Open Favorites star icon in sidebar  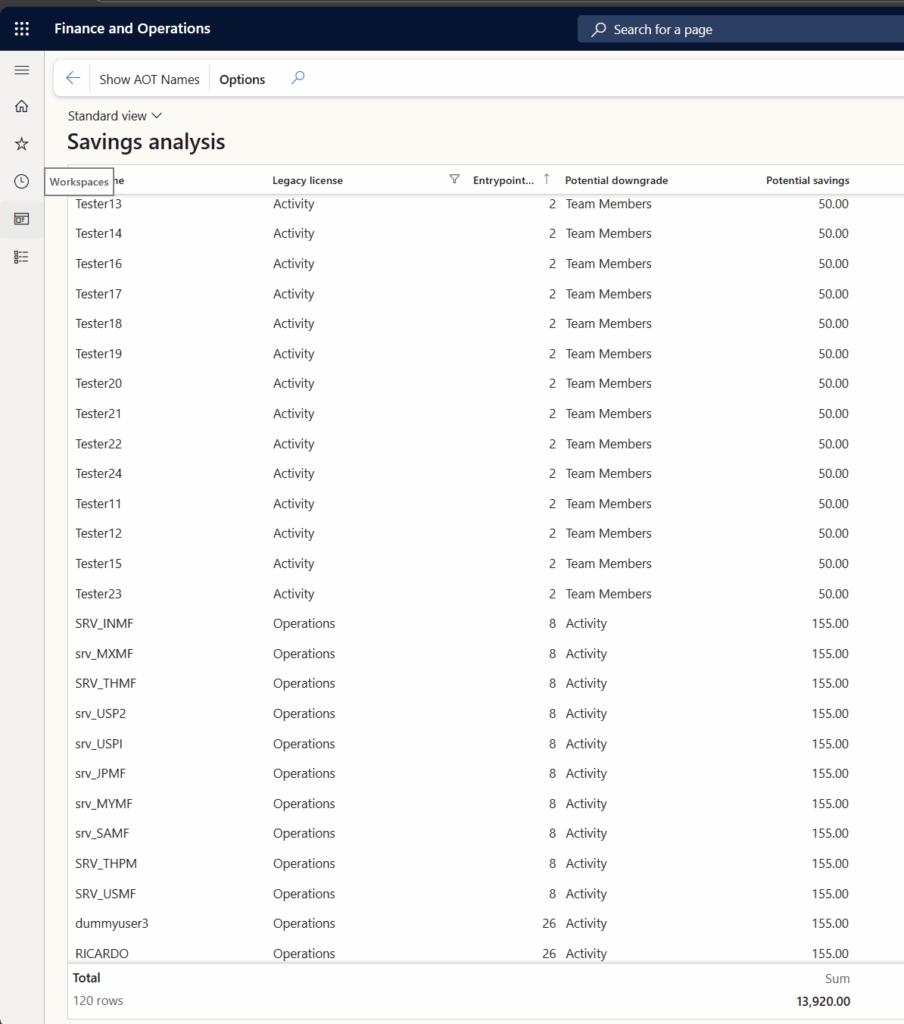tap(21, 144)
